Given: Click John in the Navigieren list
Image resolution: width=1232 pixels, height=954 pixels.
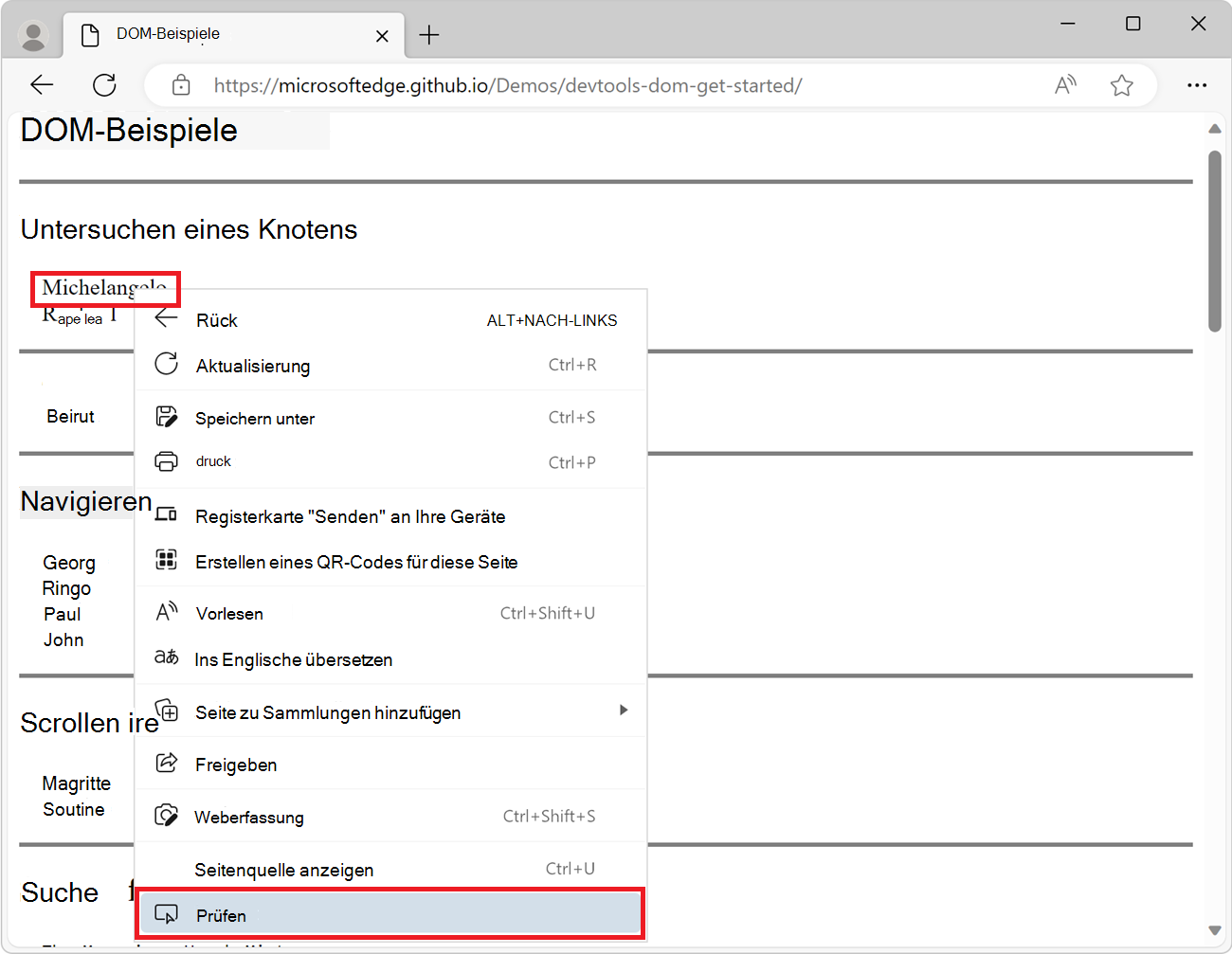Looking at the screenshot, I should pyautogui.click(x=63, y=639).
